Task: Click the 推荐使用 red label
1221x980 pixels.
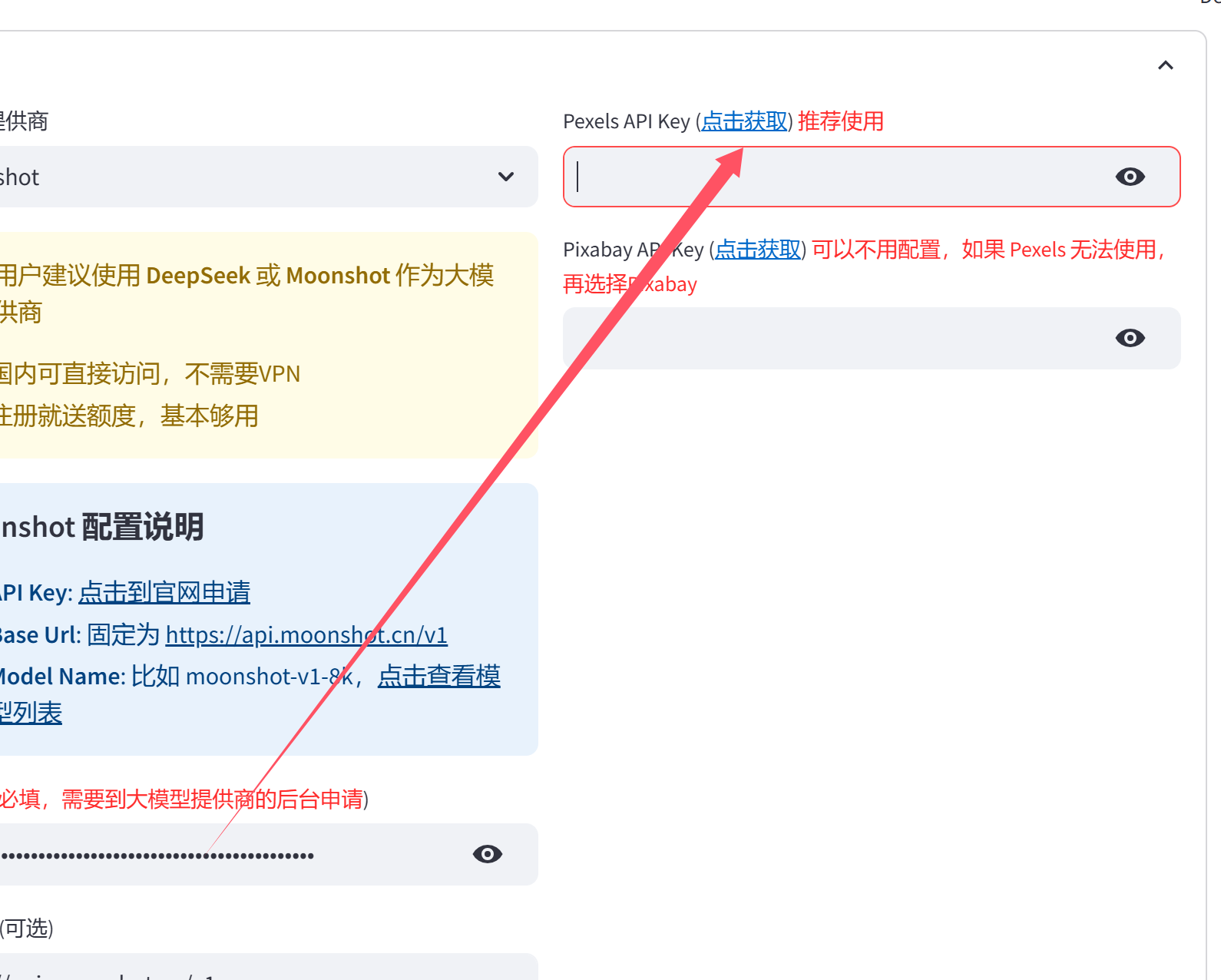Action: coord(841,121)
